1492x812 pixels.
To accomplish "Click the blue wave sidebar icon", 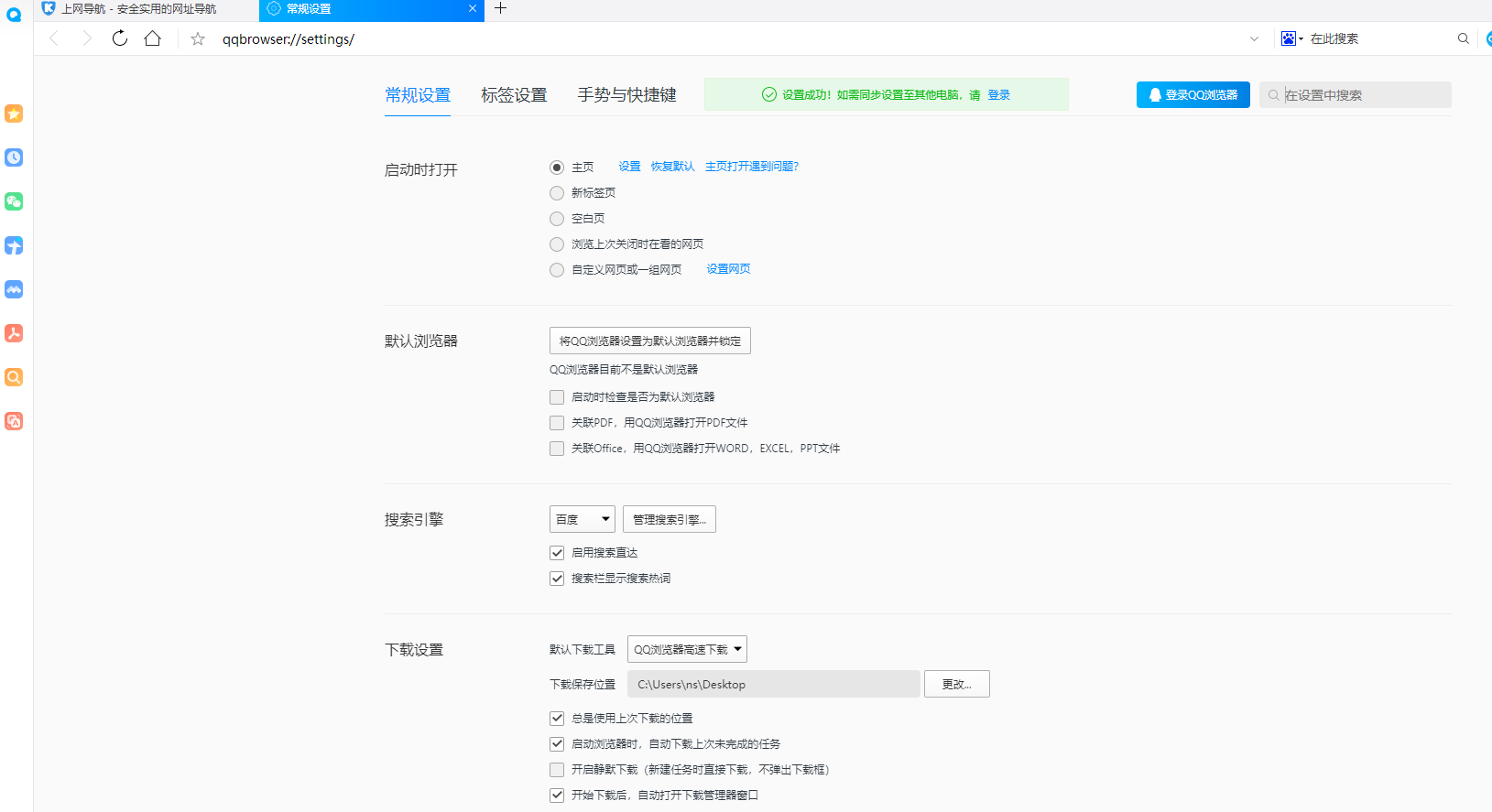I will click(x=14, y=289).
